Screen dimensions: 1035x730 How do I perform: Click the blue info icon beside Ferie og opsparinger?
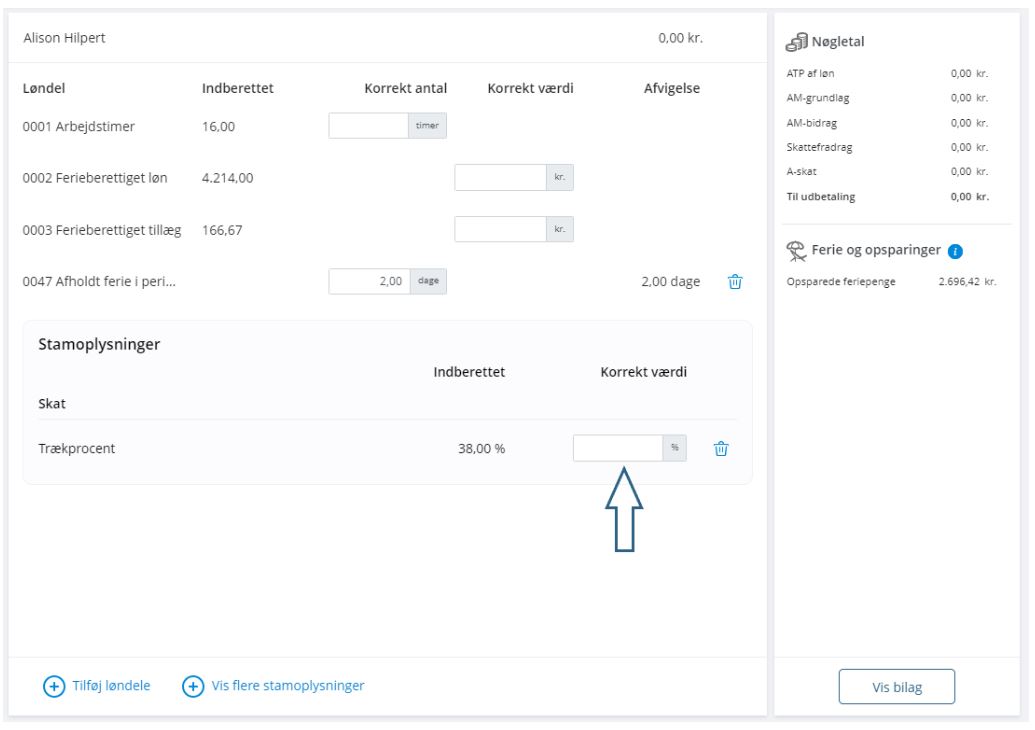[x=955, y=251]
